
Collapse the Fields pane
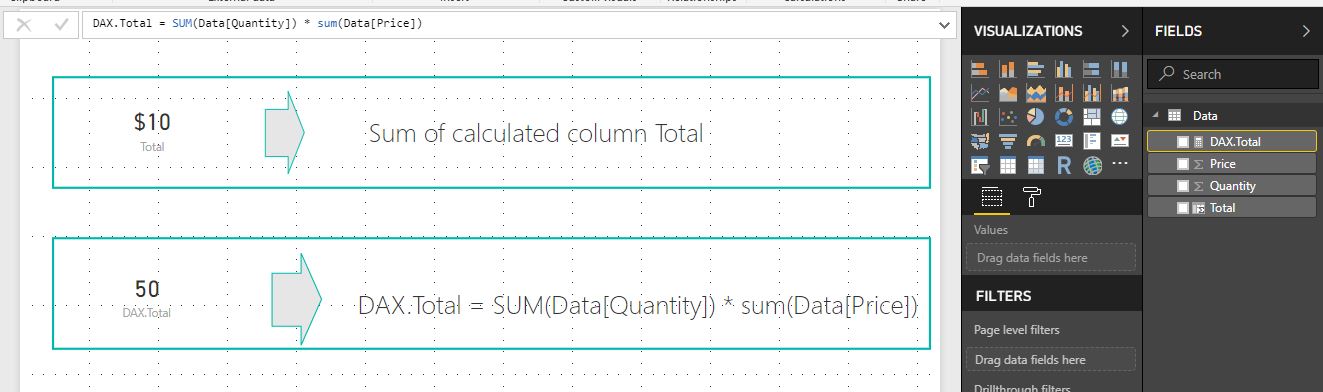point(1306,31)
